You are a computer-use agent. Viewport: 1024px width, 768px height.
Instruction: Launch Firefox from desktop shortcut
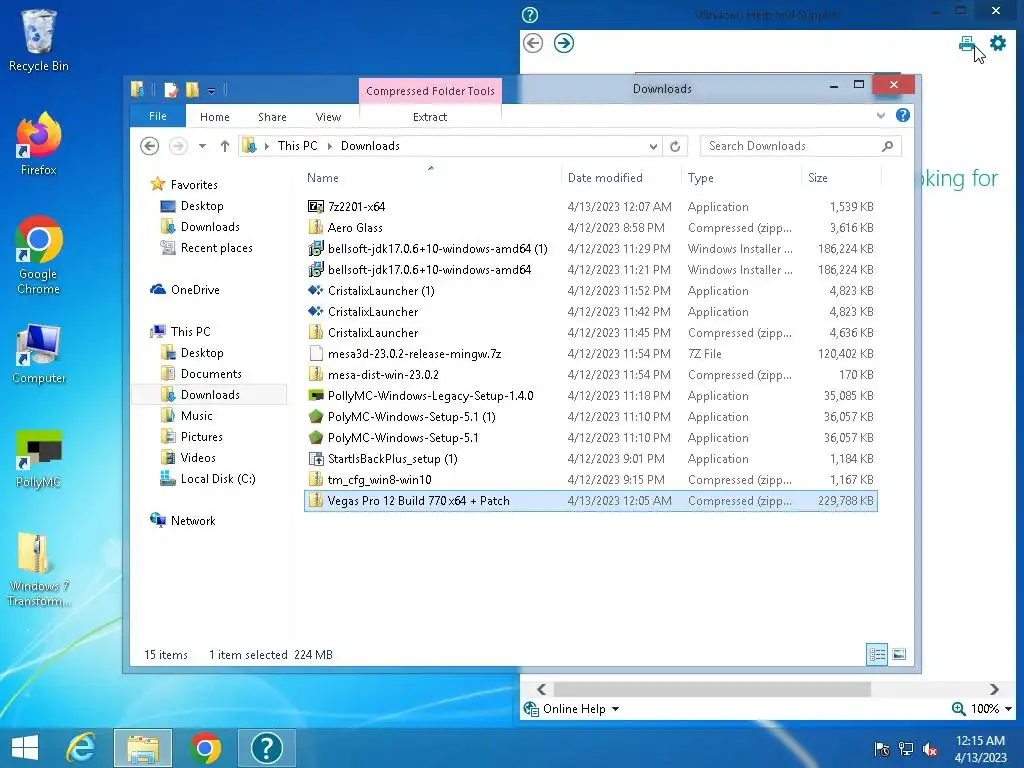point(39,144)
